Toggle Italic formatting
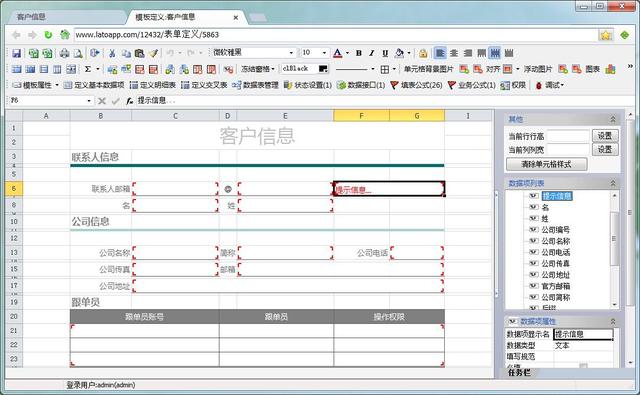The height and width of the screenshot is (395, 640). (372, 53)
